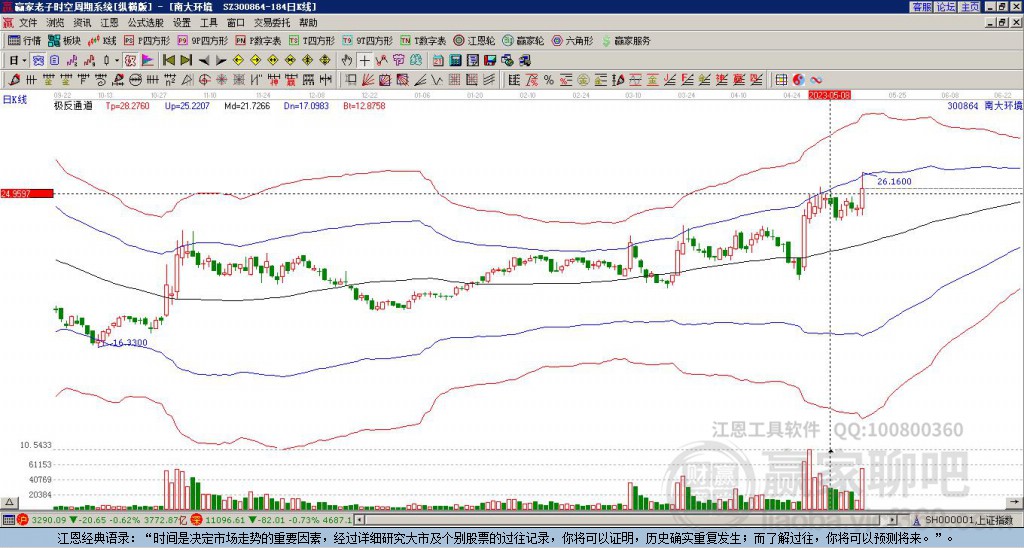Open the 文件 menu
Viewport: 1024px width, 548px height.
pyautogui.click(x=28, y=23)
